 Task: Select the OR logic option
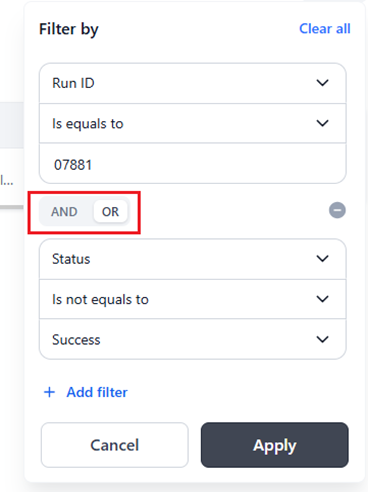[110, 212]
